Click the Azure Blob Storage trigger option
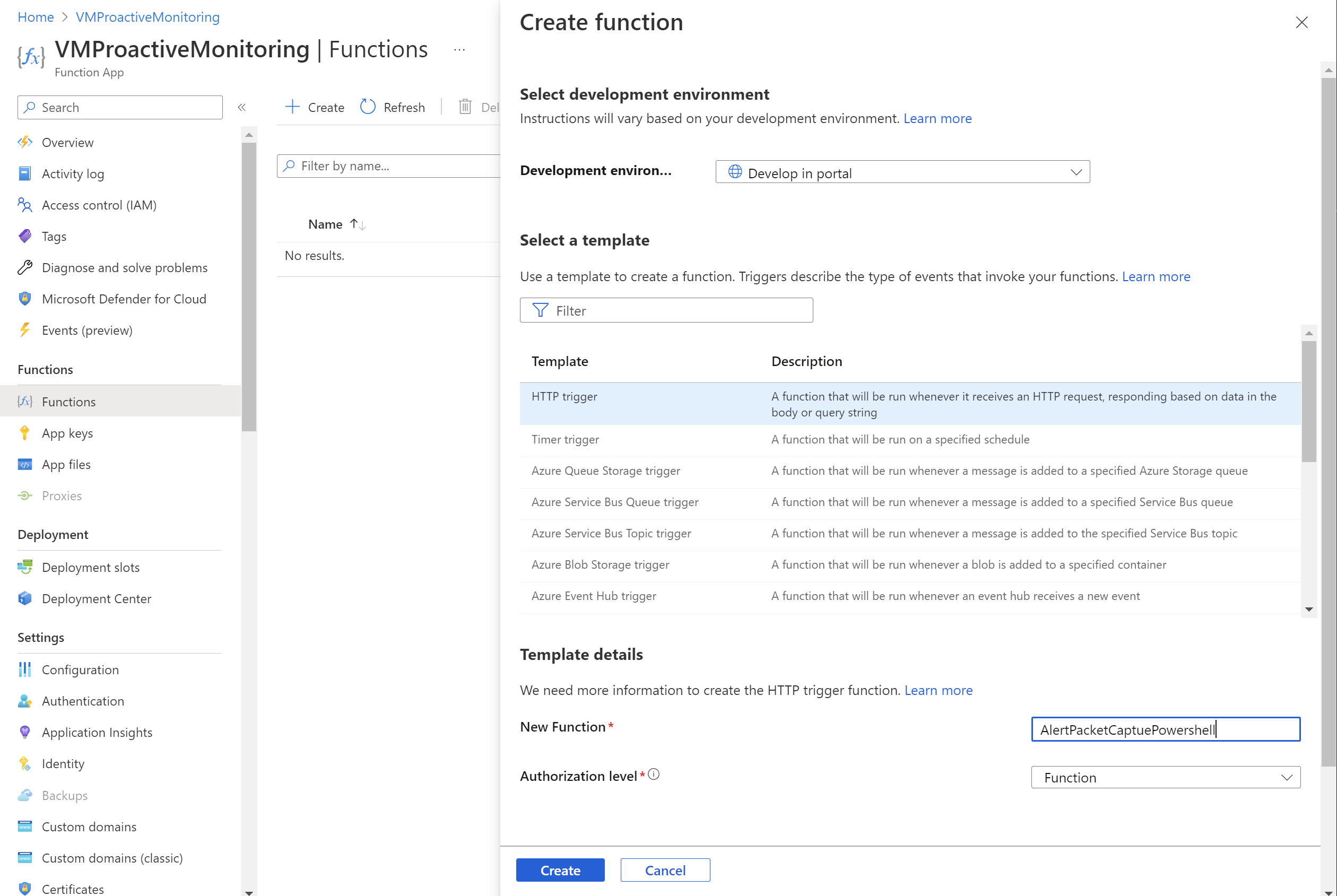 pos(600,564)
